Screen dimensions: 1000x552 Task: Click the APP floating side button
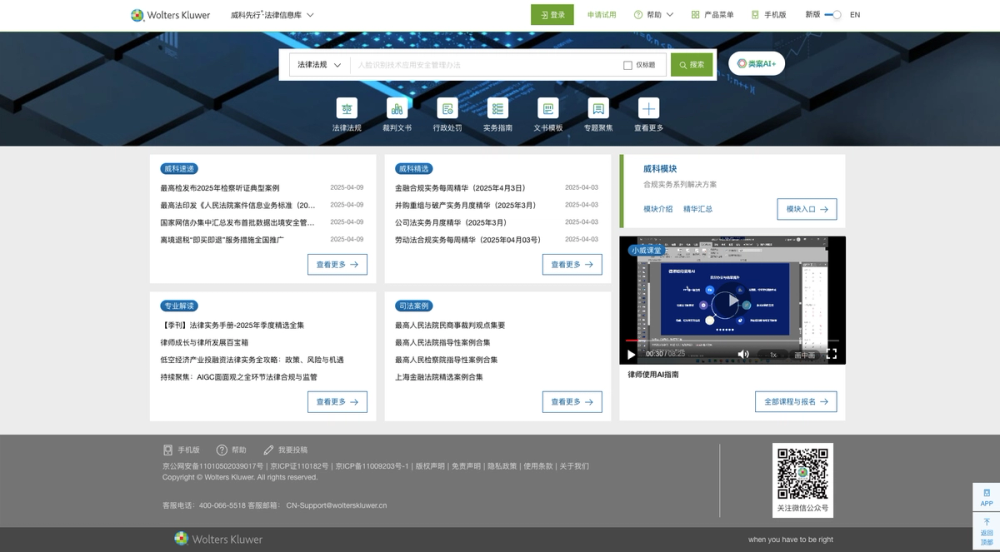coord(986,497)
